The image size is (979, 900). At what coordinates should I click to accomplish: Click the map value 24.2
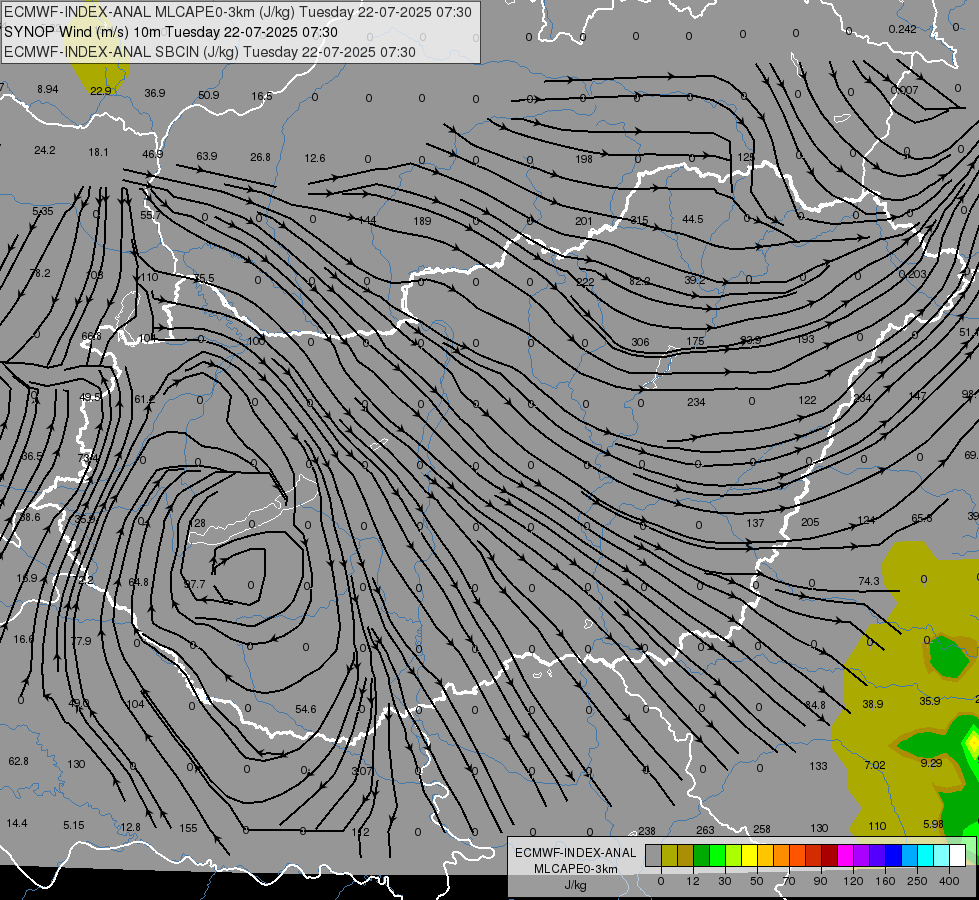44,151
